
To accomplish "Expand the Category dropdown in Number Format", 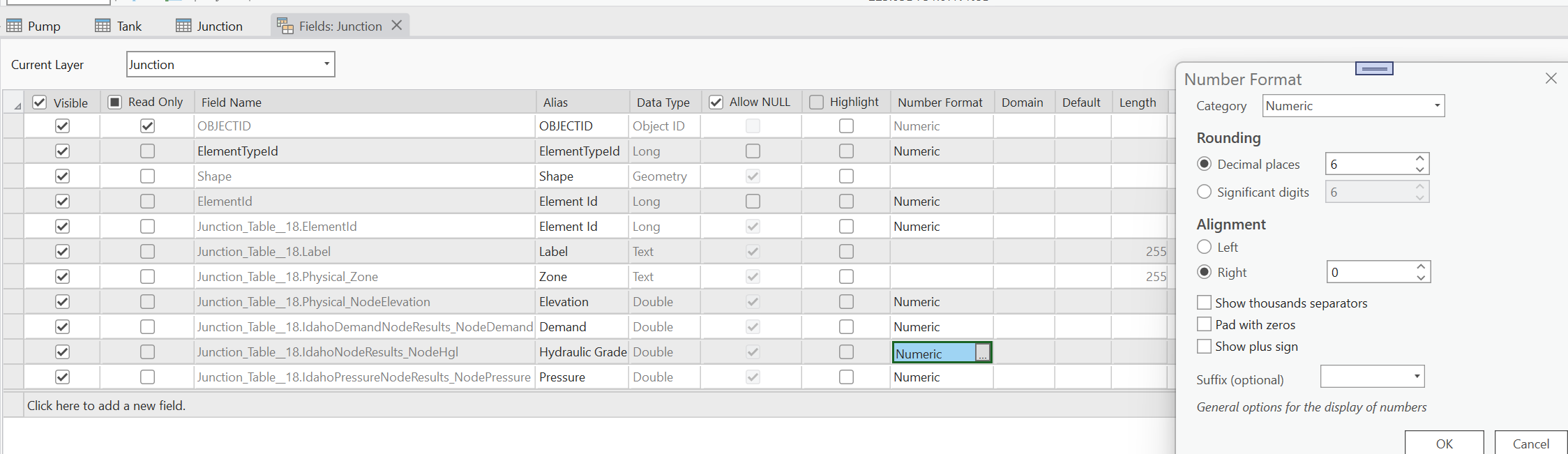I will click(1437, 106).
